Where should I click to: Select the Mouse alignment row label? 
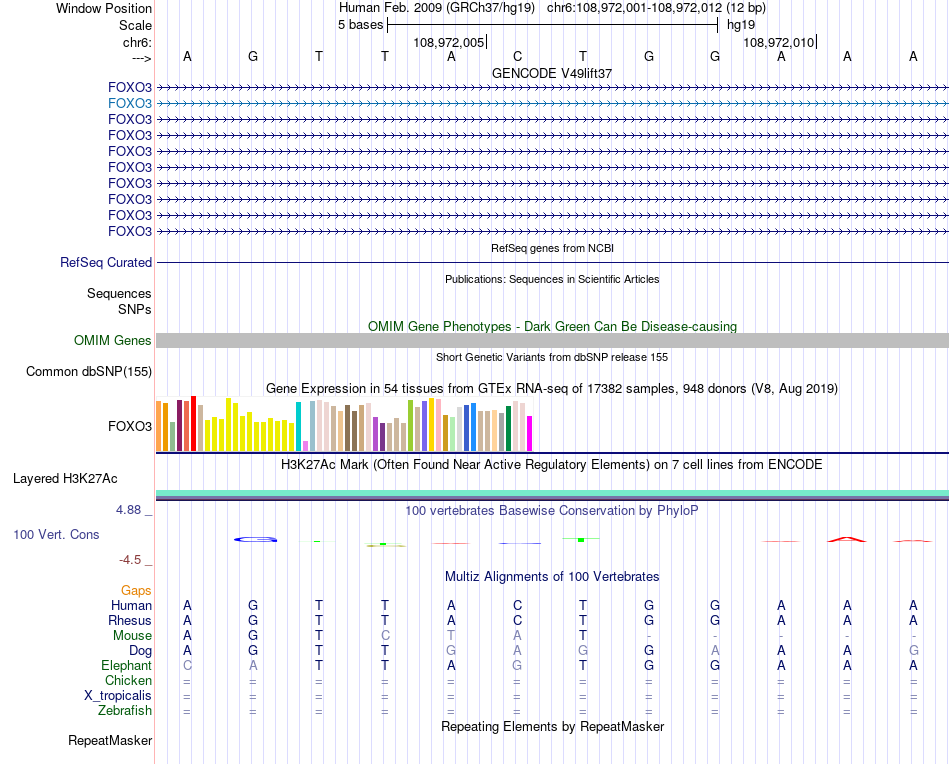tap(132, 636)
